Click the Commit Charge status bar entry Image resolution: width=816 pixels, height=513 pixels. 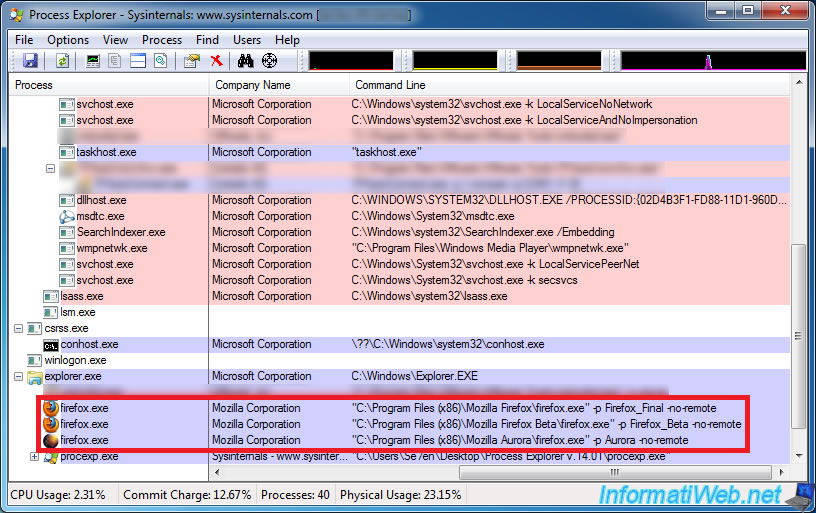tap(187, 495)
